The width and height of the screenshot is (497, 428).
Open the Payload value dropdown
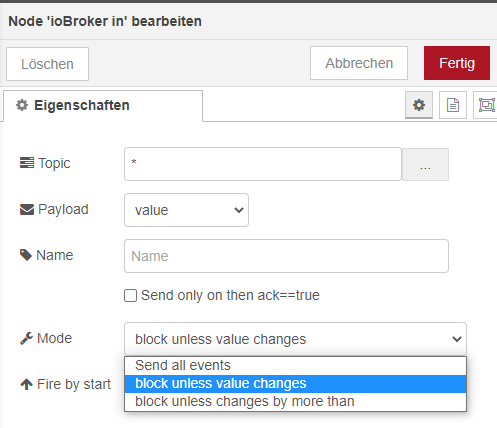(186, 210)
